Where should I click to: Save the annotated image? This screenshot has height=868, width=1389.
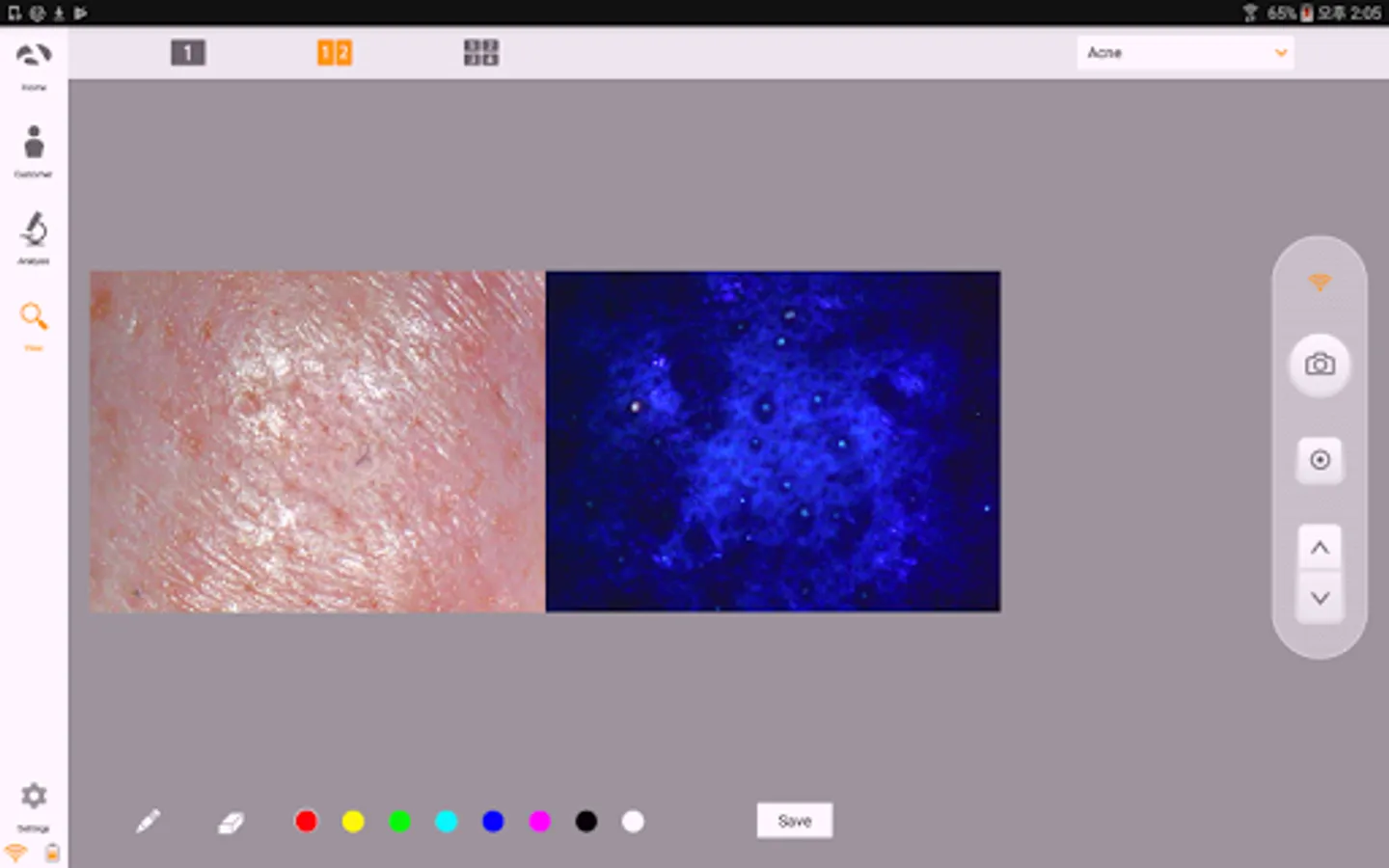[x=795, y=821]
